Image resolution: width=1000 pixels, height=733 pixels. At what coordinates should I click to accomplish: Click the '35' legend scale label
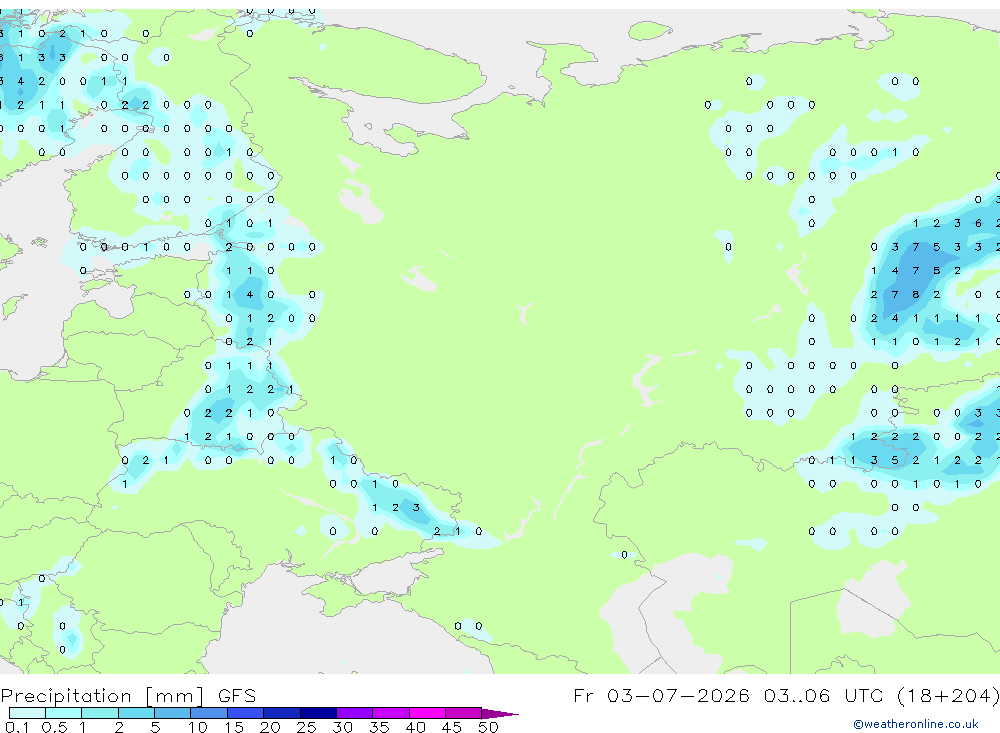(379, 727)
